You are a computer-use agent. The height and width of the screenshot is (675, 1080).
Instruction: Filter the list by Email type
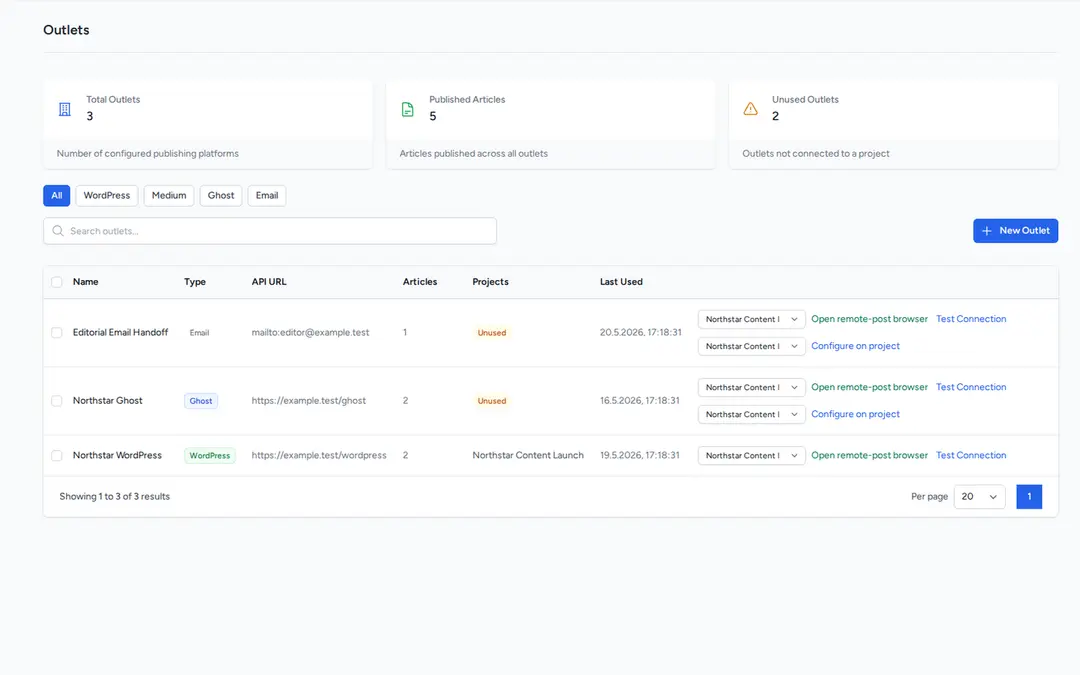(267, 196)
